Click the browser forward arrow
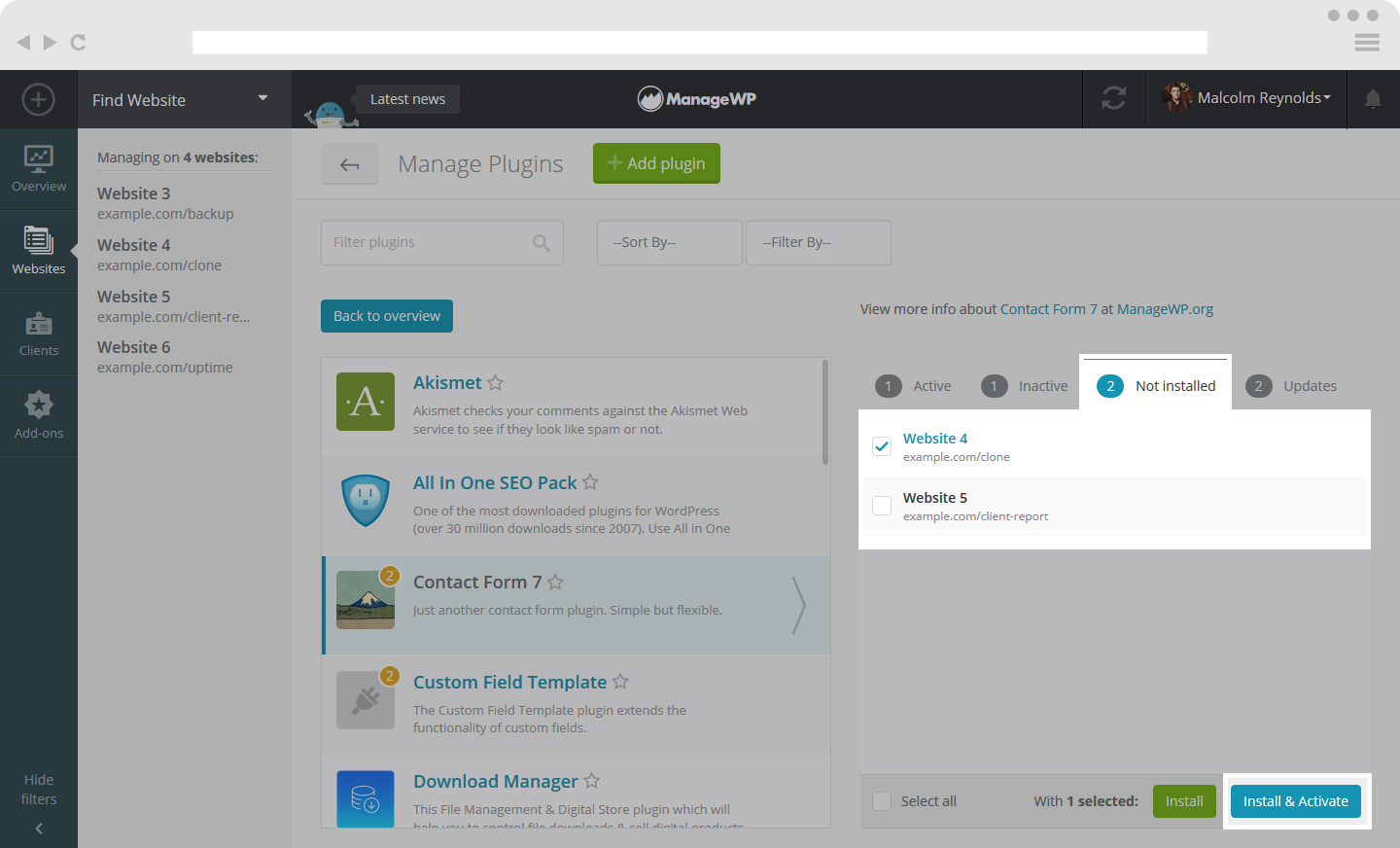The width and height of the screenshot is (1400, 848). tap(50, 42)
